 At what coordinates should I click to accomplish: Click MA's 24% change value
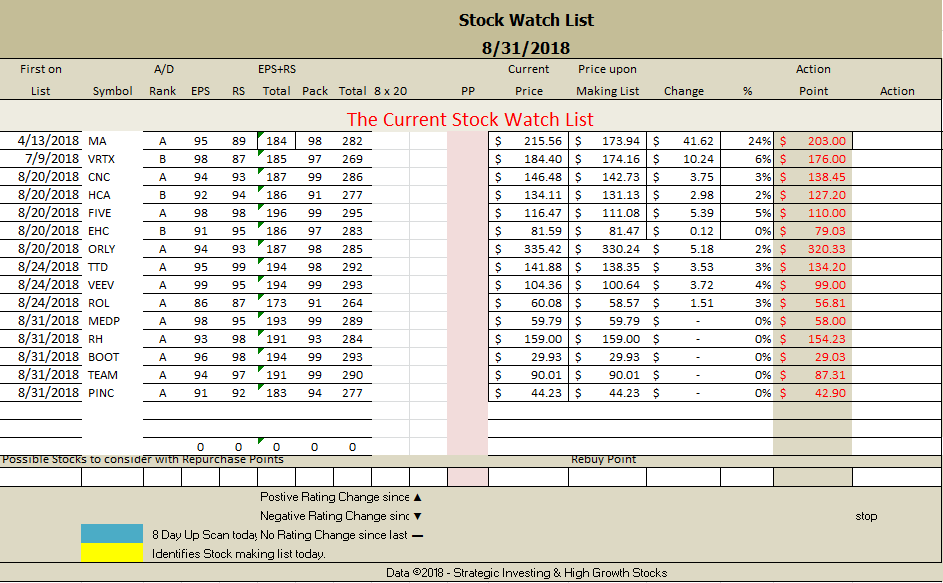click(x=760, y=141)
